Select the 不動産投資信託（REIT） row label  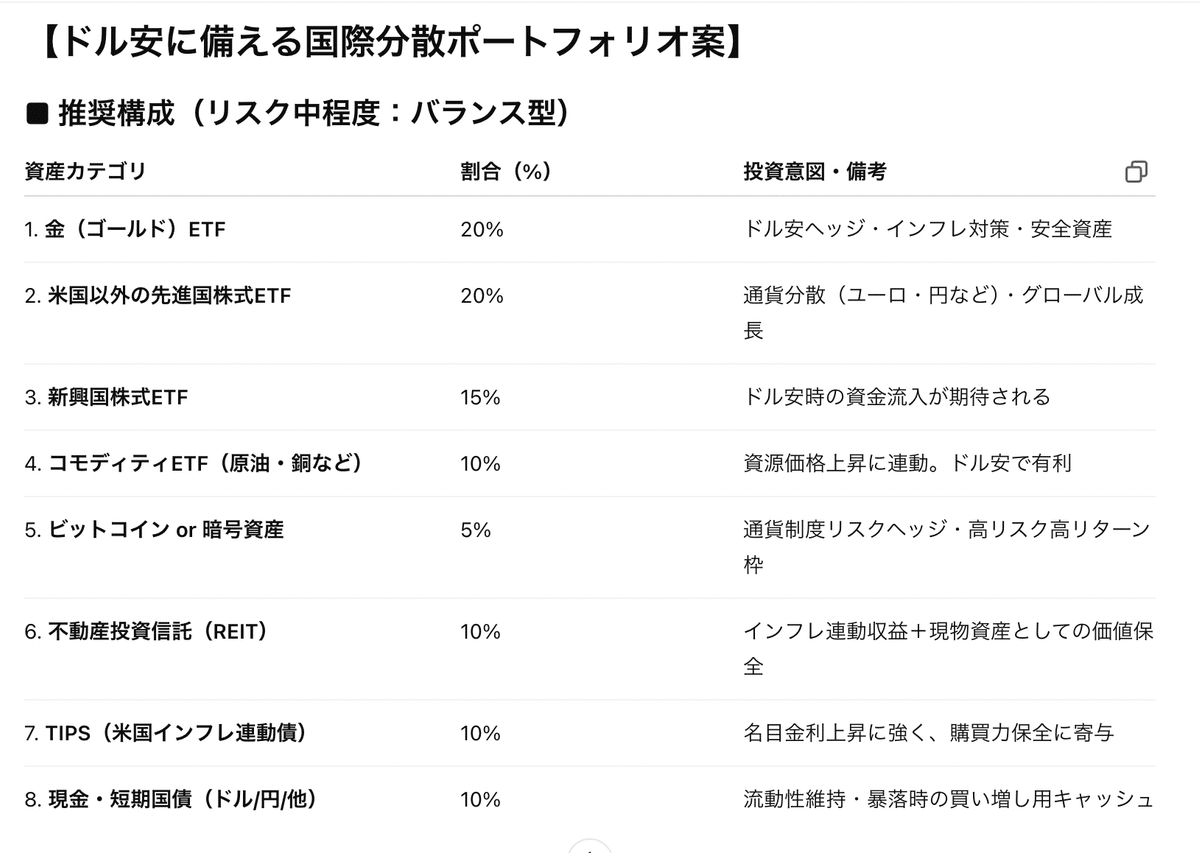[x=146, y=631]
